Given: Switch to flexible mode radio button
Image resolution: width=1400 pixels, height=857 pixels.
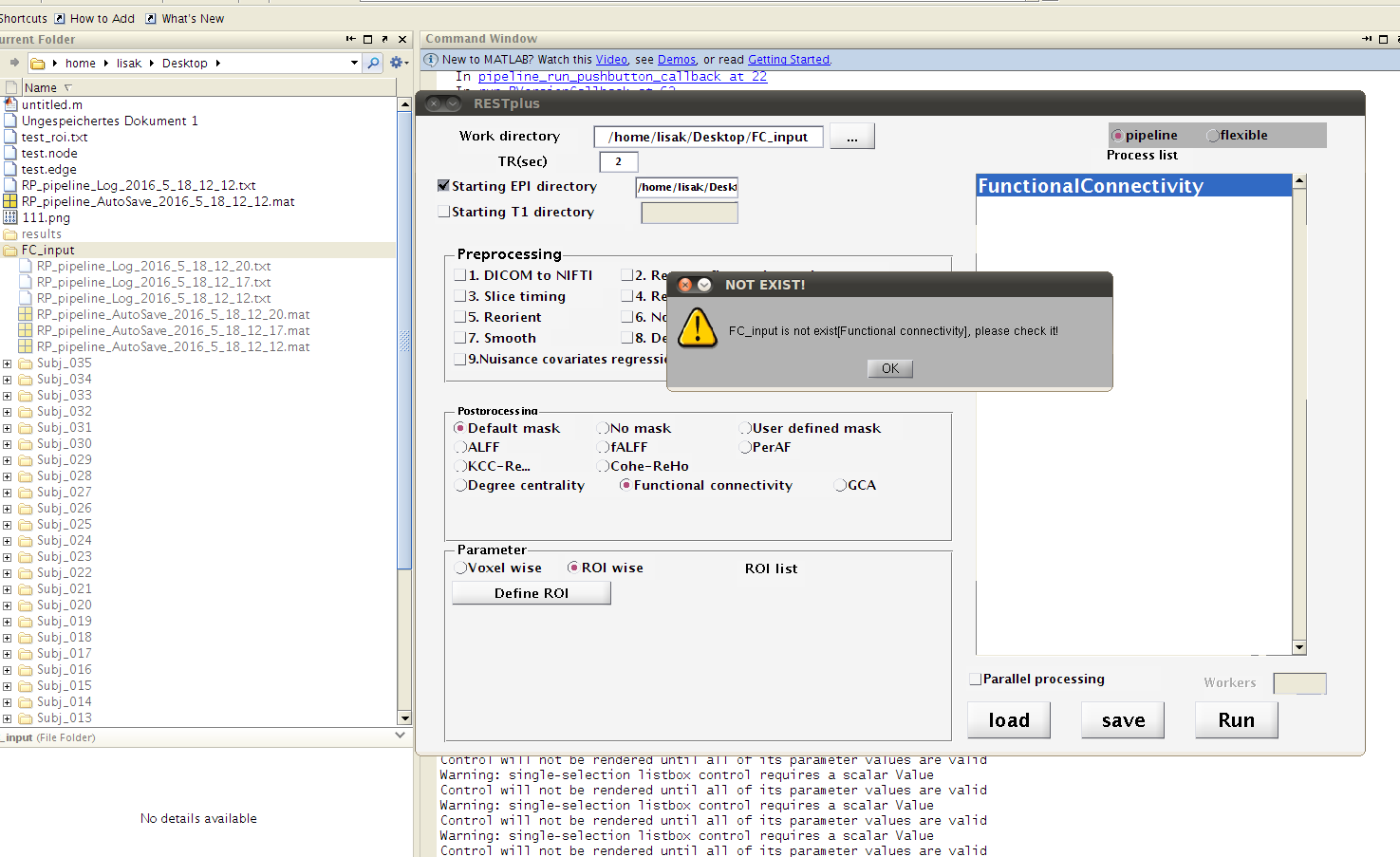Looking at the screenshot, I should (x=1213, y=136).
